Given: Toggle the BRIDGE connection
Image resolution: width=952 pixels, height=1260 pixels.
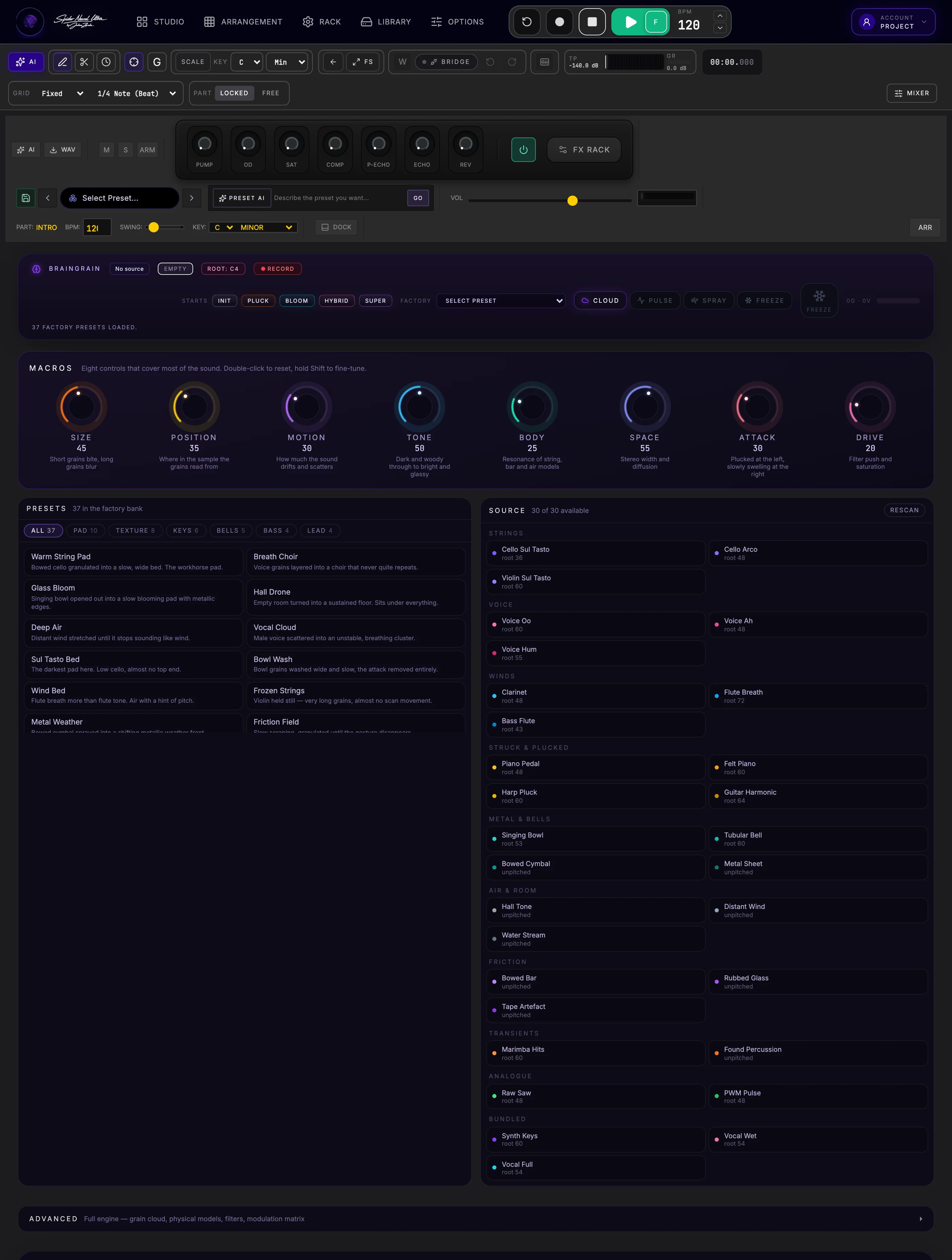Looking at the screenshot, I should (446, 62).
